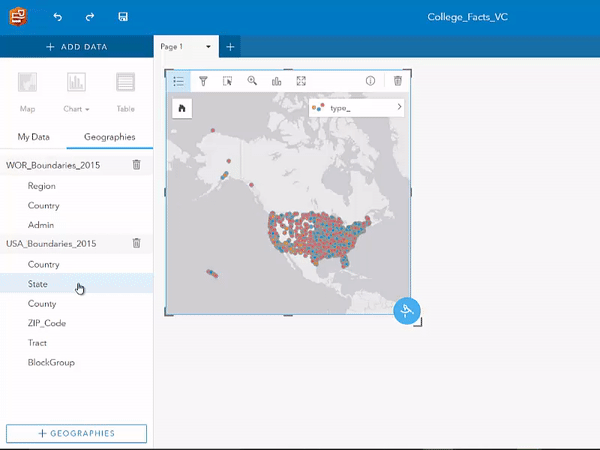Select the WOR_Boundaries_2015 dataset heading
Screen dimensions: 600x450
[53, 165]
